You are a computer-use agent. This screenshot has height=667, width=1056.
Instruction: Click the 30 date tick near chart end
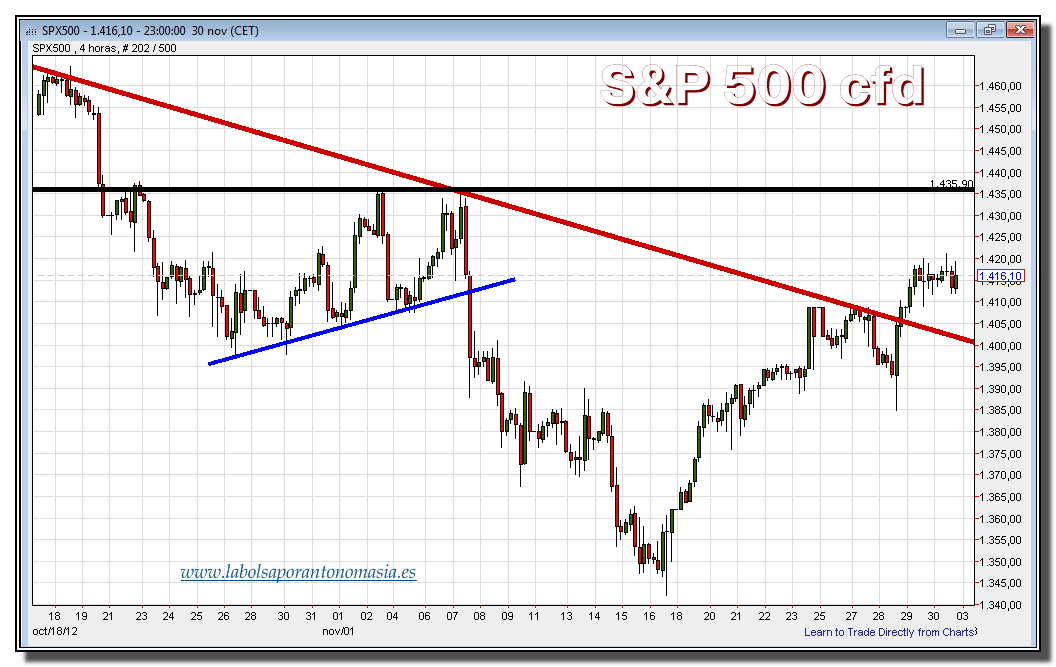(x=933, y=616)
